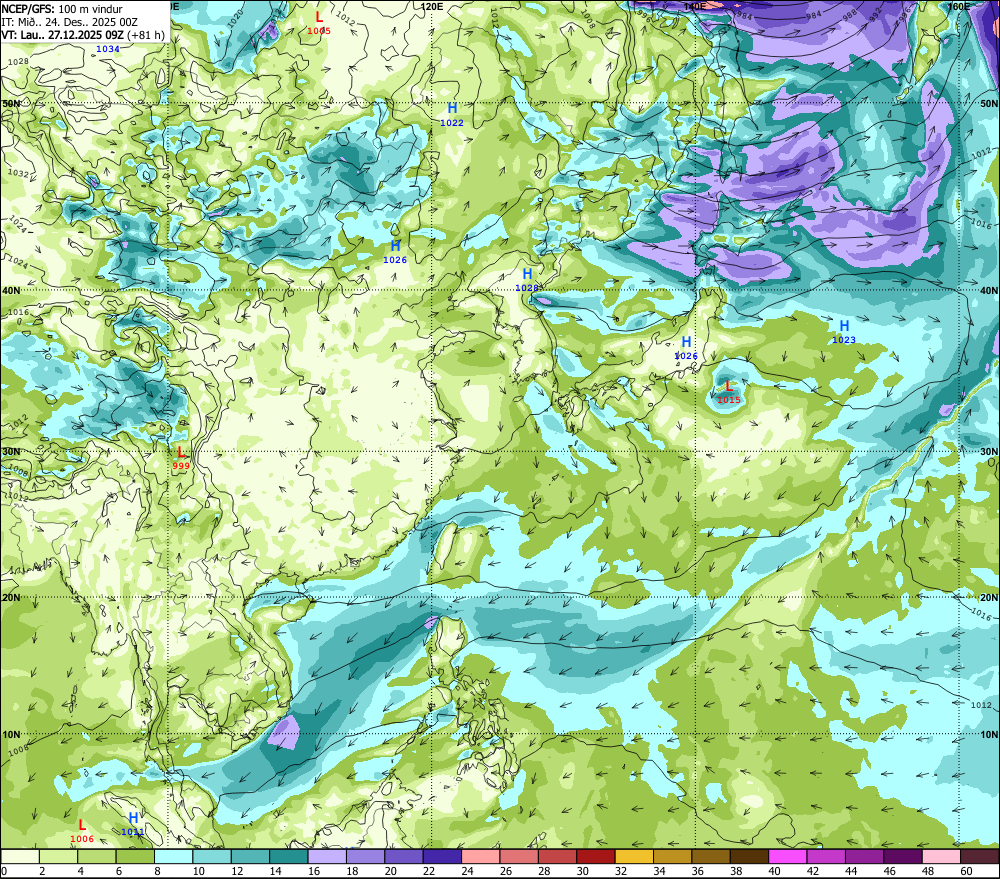Select the 26–28 salmon legend swatch
The width and height of the screenshot is (1000, 879).
pos(519,856)
